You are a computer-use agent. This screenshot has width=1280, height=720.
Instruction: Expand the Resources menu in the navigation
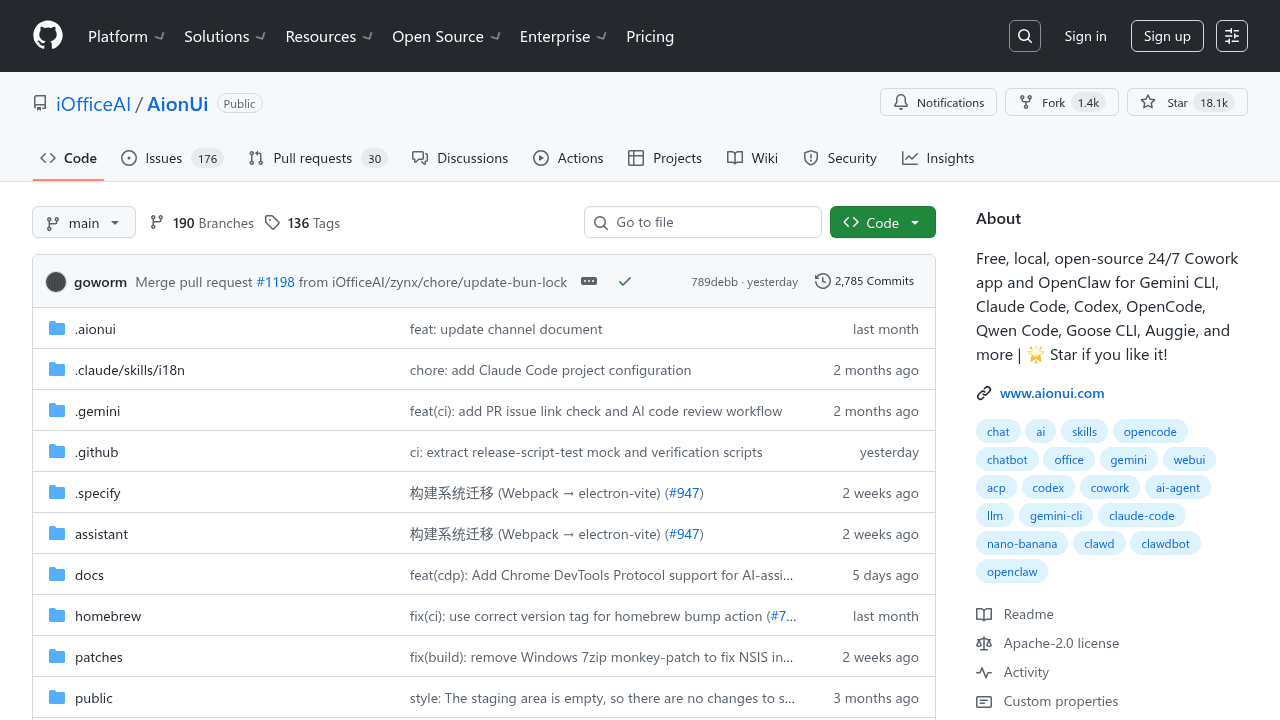tap(328, 36)
